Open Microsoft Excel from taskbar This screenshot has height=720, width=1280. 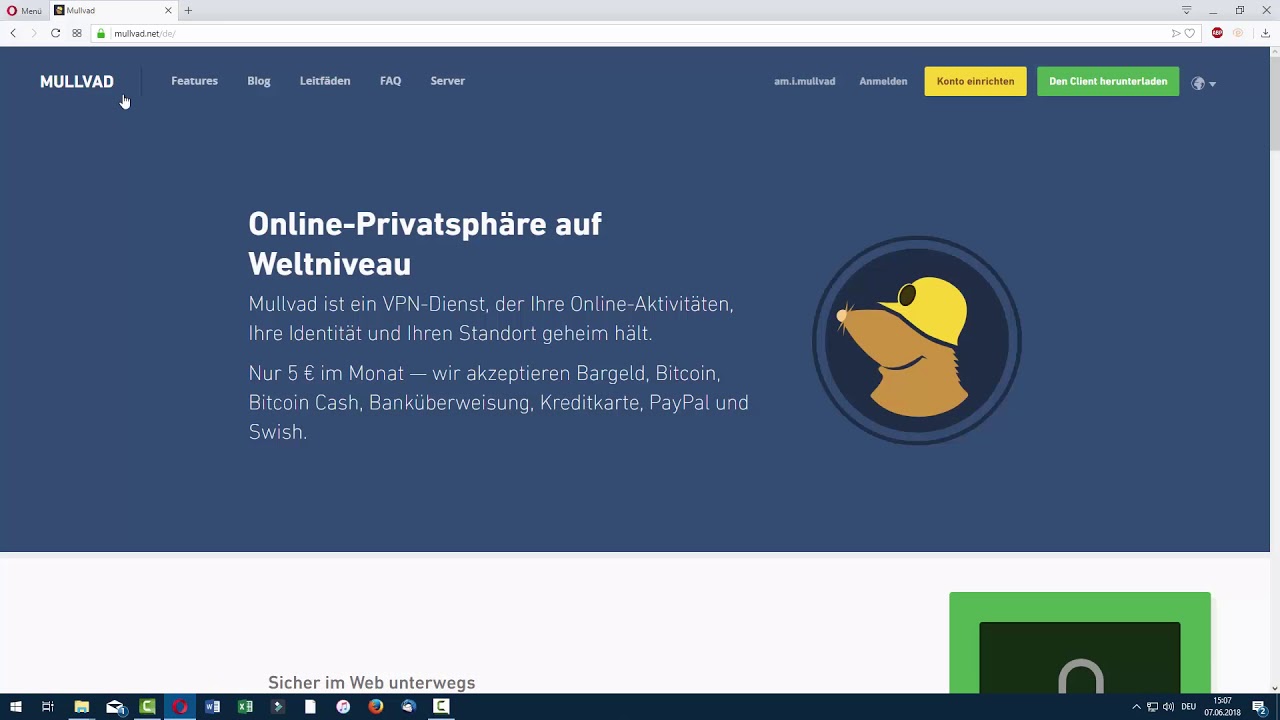click(x=245, y=707)
